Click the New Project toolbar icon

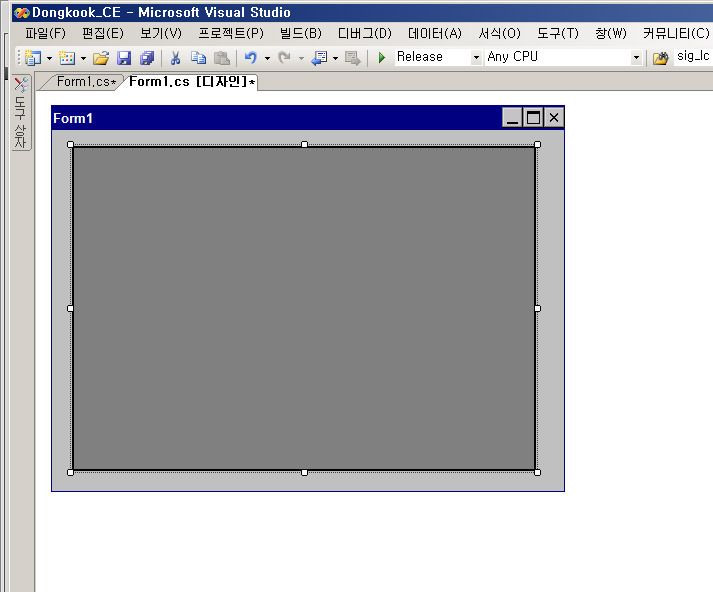tap(33, 58)
